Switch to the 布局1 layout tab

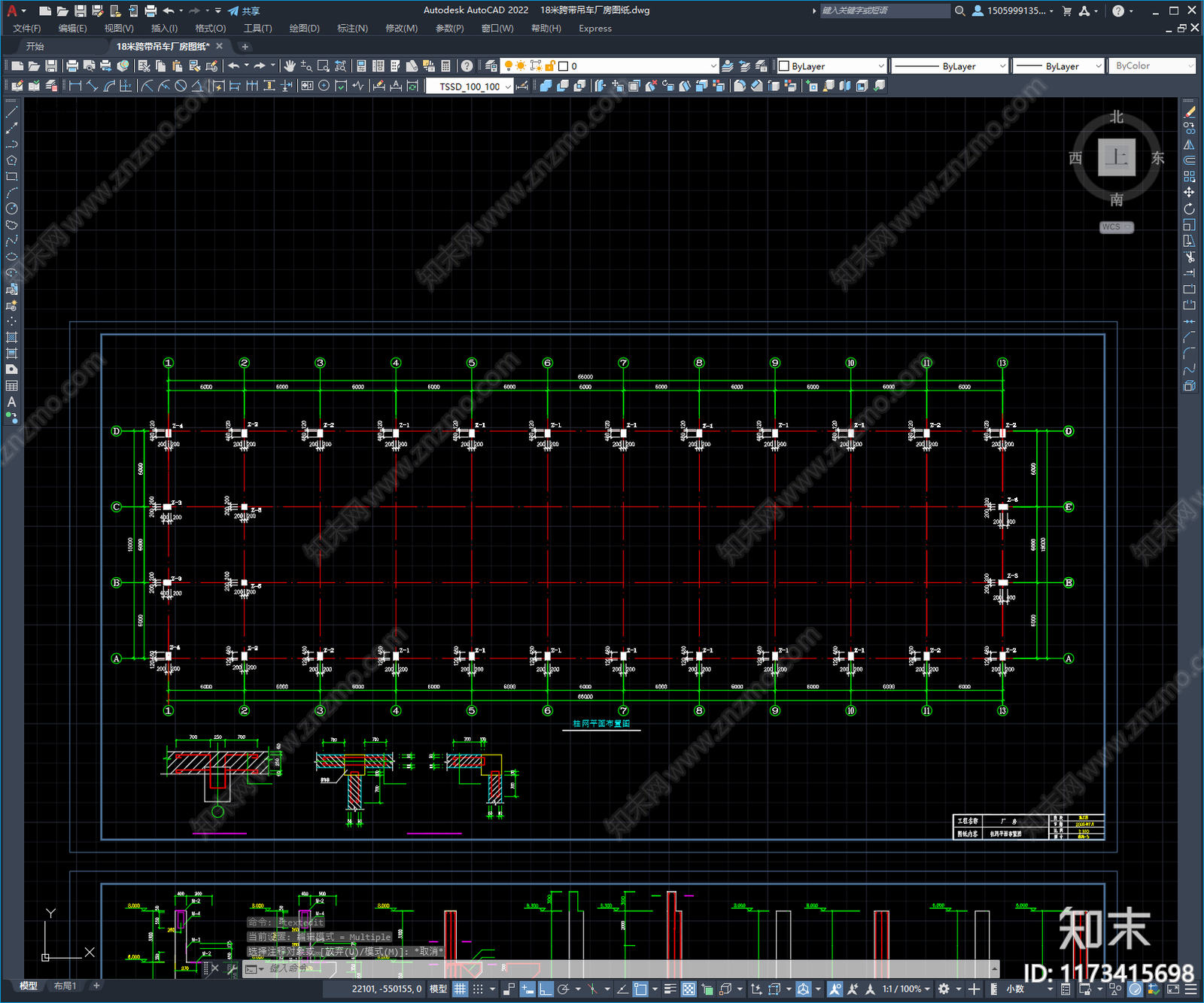point(65,986)
